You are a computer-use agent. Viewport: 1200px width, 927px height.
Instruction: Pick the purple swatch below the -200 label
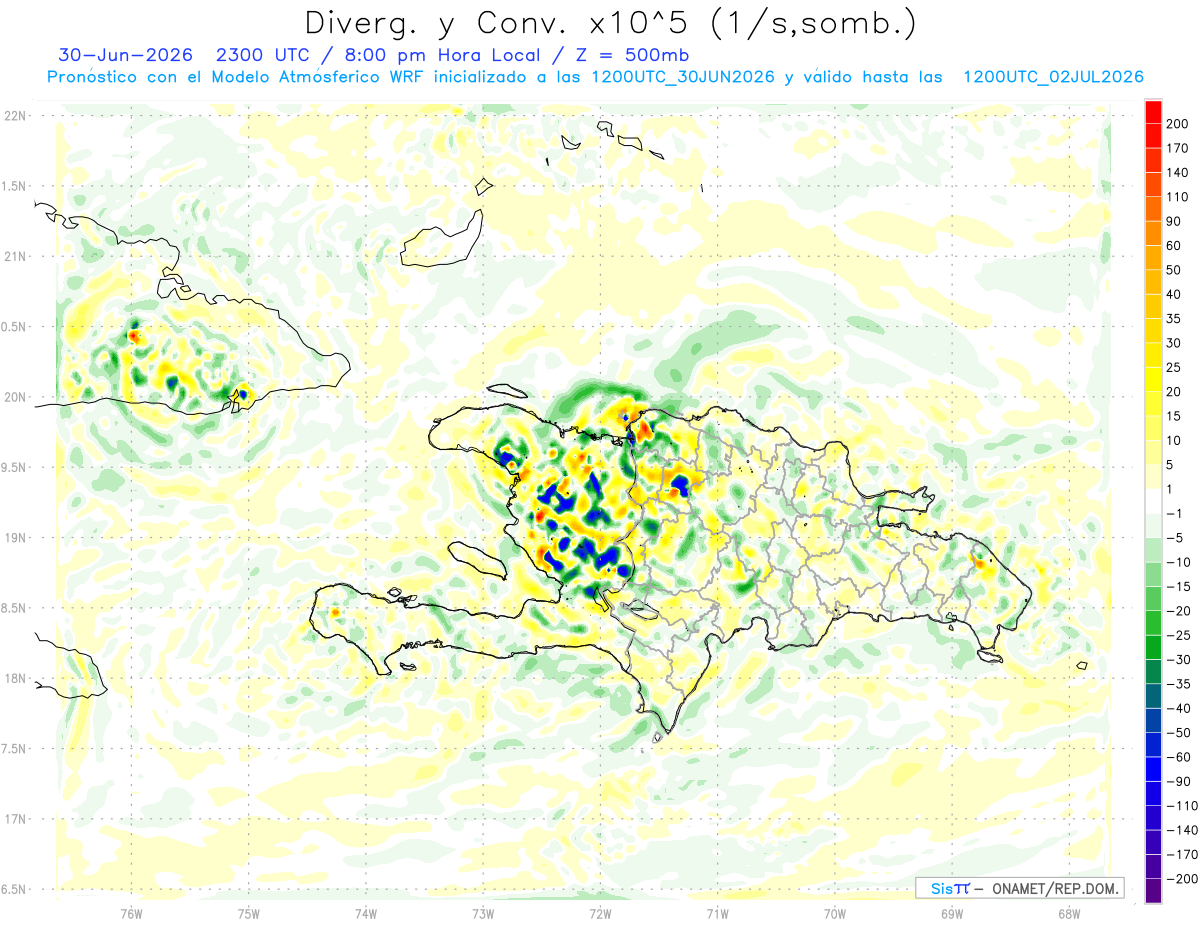[x=1154, y=890]
